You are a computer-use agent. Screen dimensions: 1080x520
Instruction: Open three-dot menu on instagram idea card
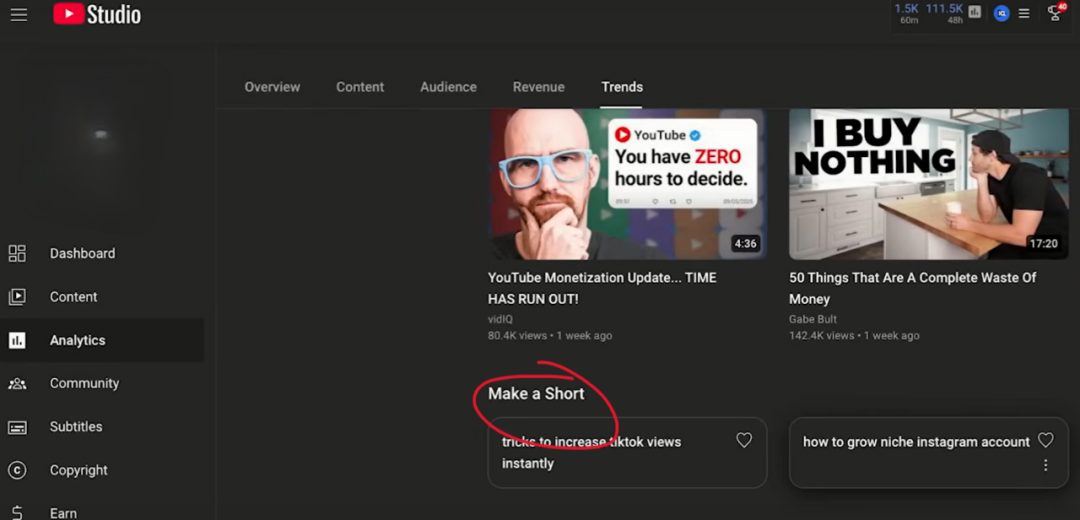tap(1045, 465)
